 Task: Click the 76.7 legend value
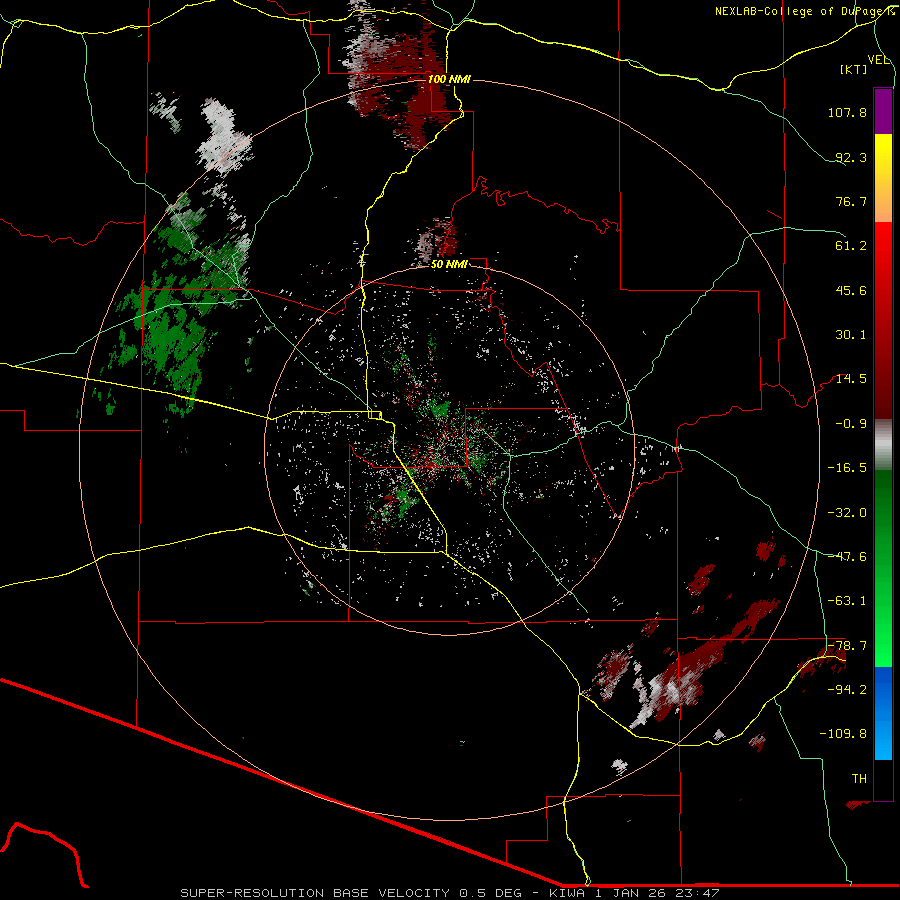click(x=851, y=201)
